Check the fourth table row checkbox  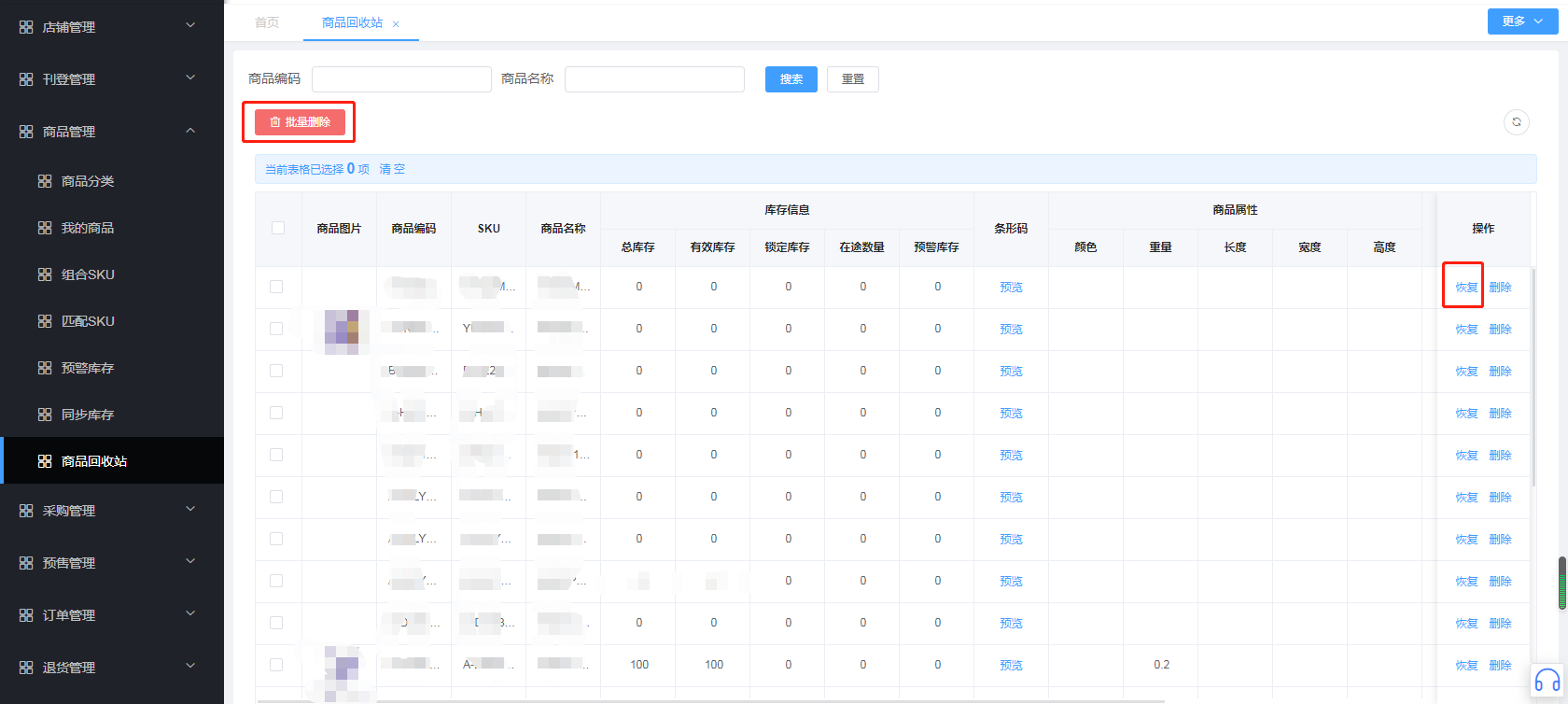tap(276, 413)
